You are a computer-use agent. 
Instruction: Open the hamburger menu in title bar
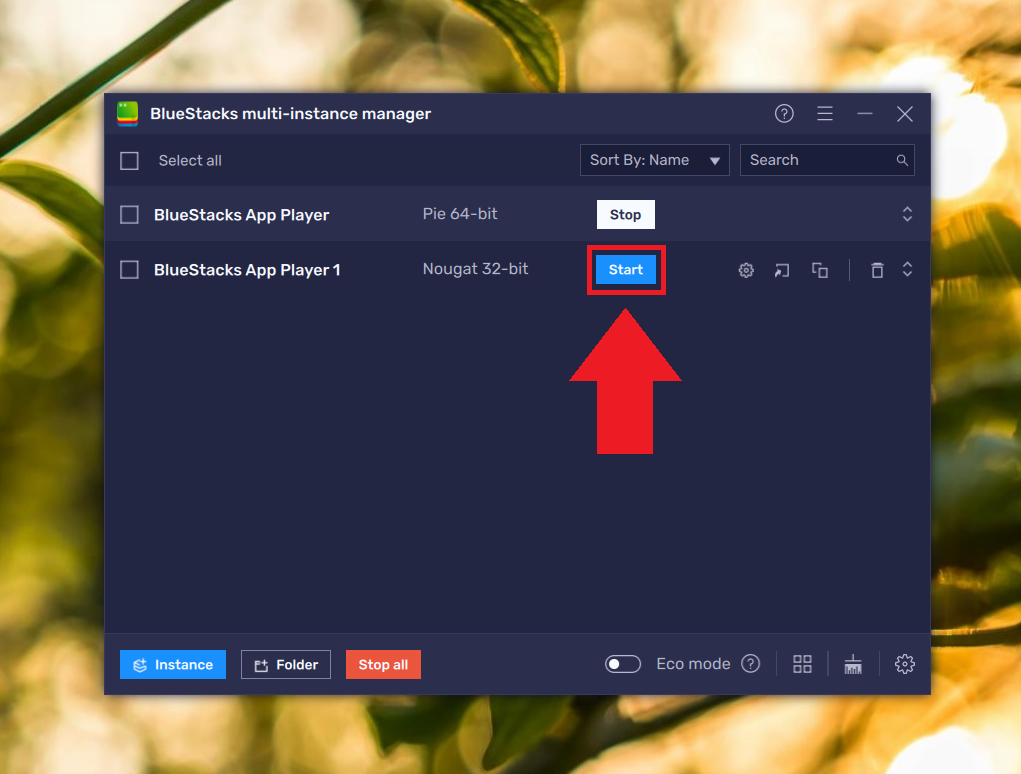coord(825,113)
